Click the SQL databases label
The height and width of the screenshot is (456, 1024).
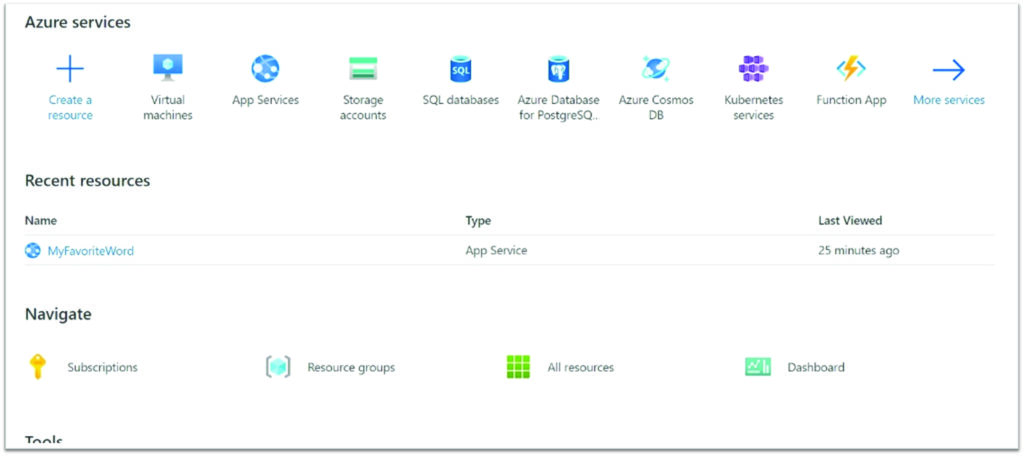click(461, 100)
